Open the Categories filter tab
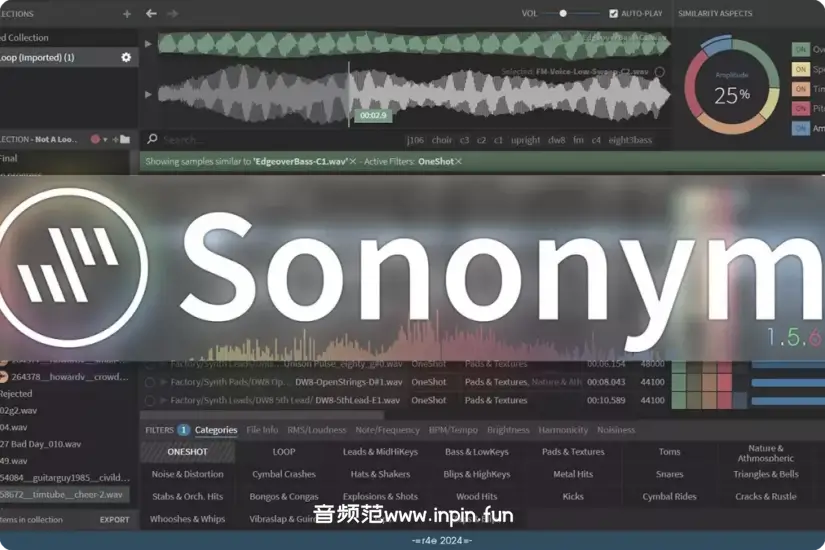The height and width of the screenshot is (550, 825). 216,430
